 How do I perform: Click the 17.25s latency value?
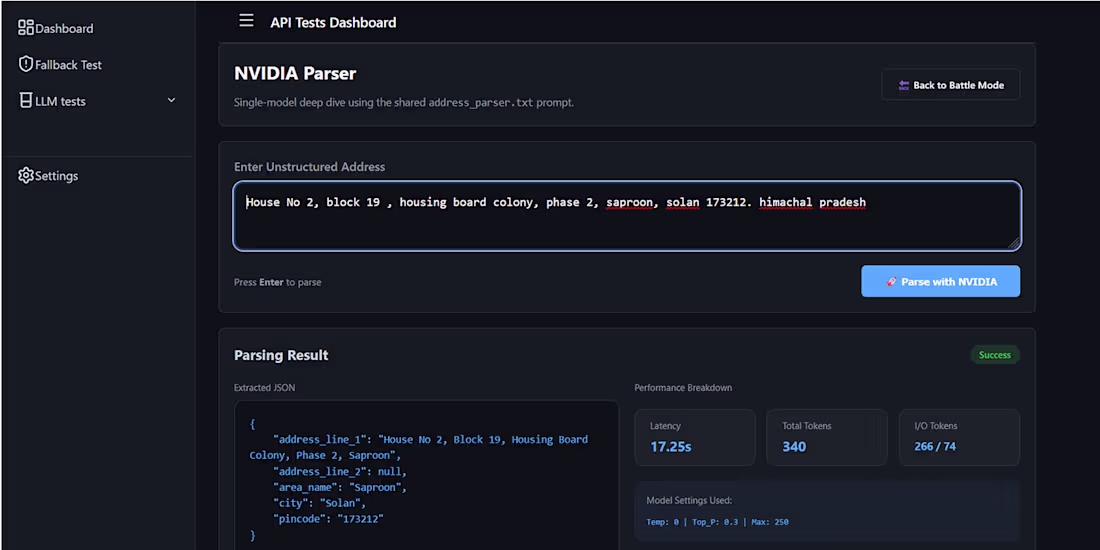[x=671, y=447]
